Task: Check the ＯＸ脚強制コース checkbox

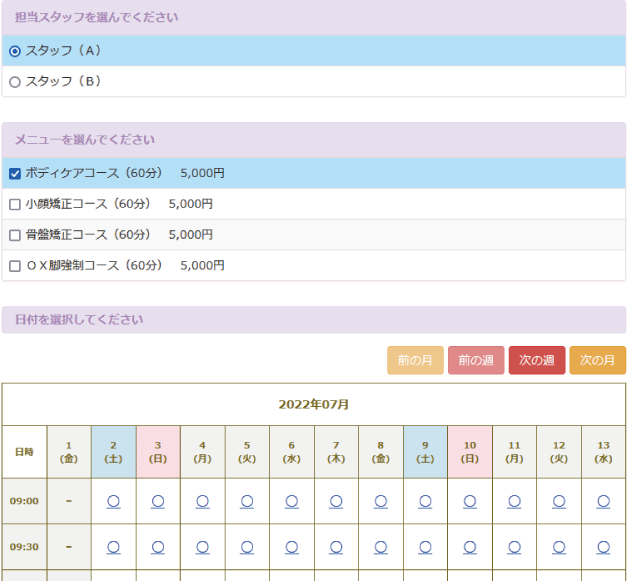Action: (x=15, y=266)
